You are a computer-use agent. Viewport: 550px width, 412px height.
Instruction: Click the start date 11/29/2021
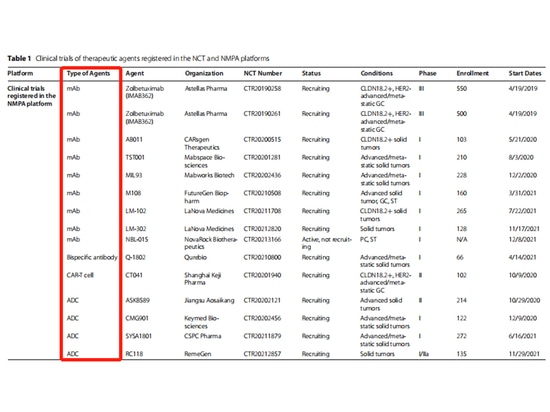click(524, 354)
